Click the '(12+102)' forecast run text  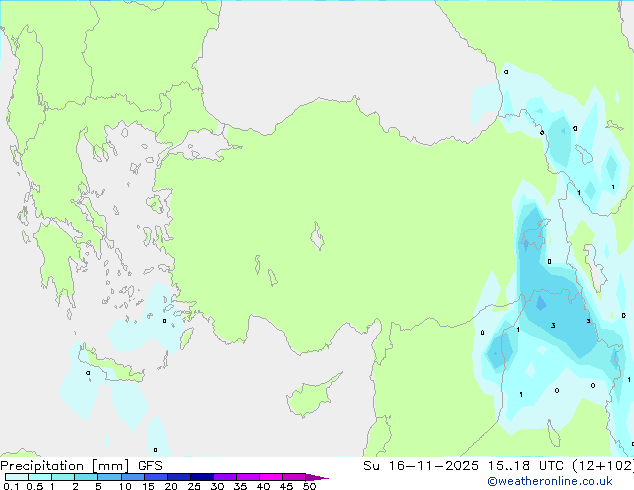[603, 466]
